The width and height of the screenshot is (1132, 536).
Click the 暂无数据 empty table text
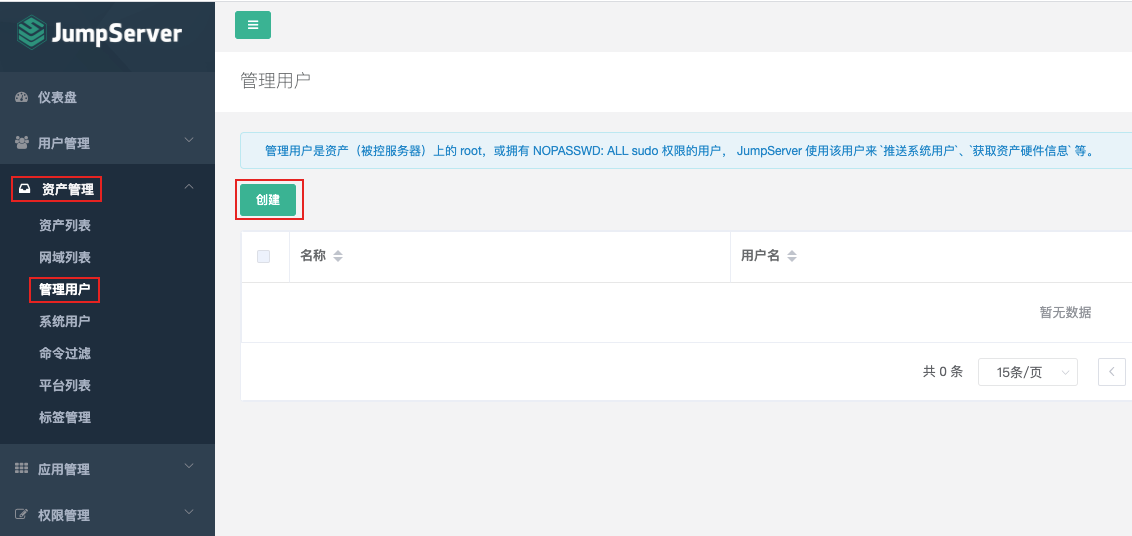pyautogui.click(x=1065, y=312)
